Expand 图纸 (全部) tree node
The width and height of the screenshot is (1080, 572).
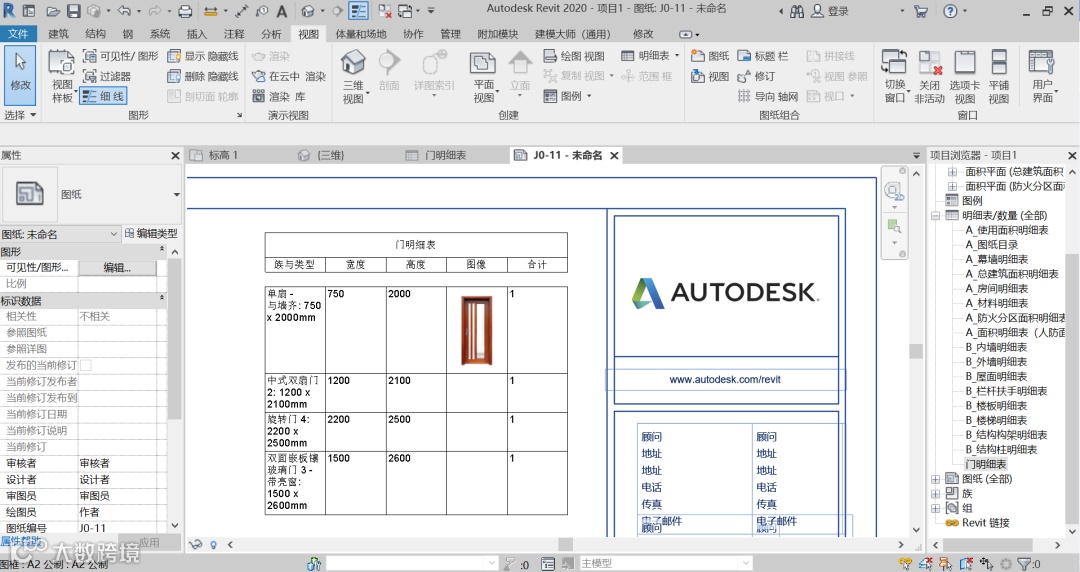point(935,479)
